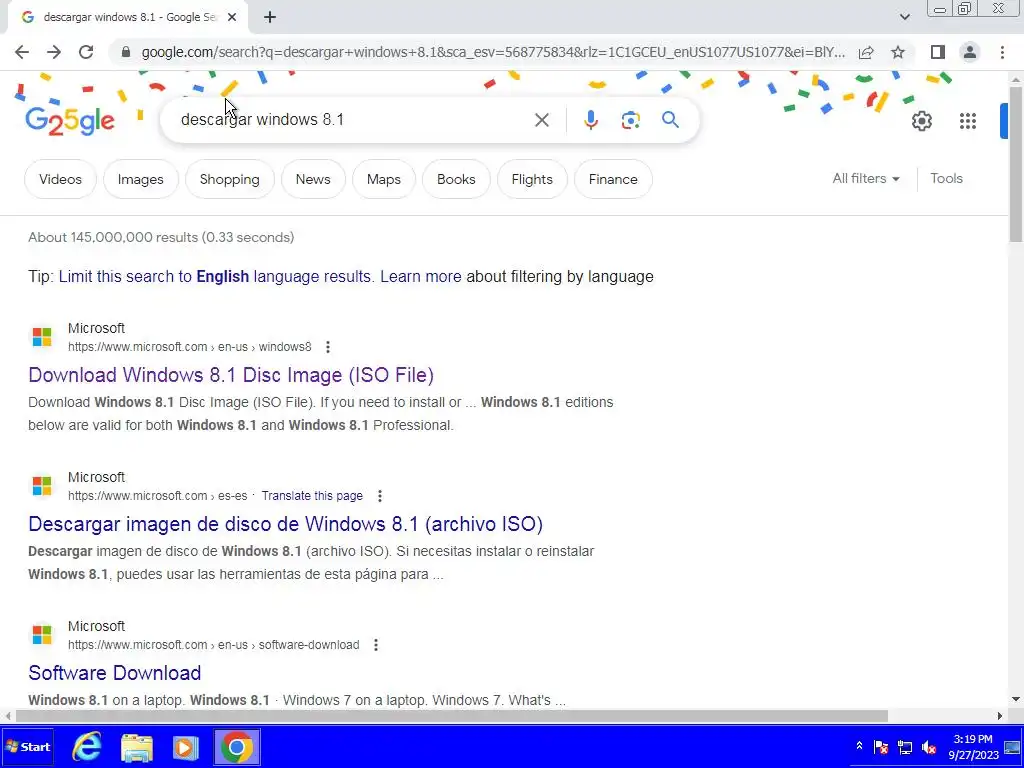The image size is (1024, 768).
Task: Limit this search to English results link
Action: click(215, 276)
